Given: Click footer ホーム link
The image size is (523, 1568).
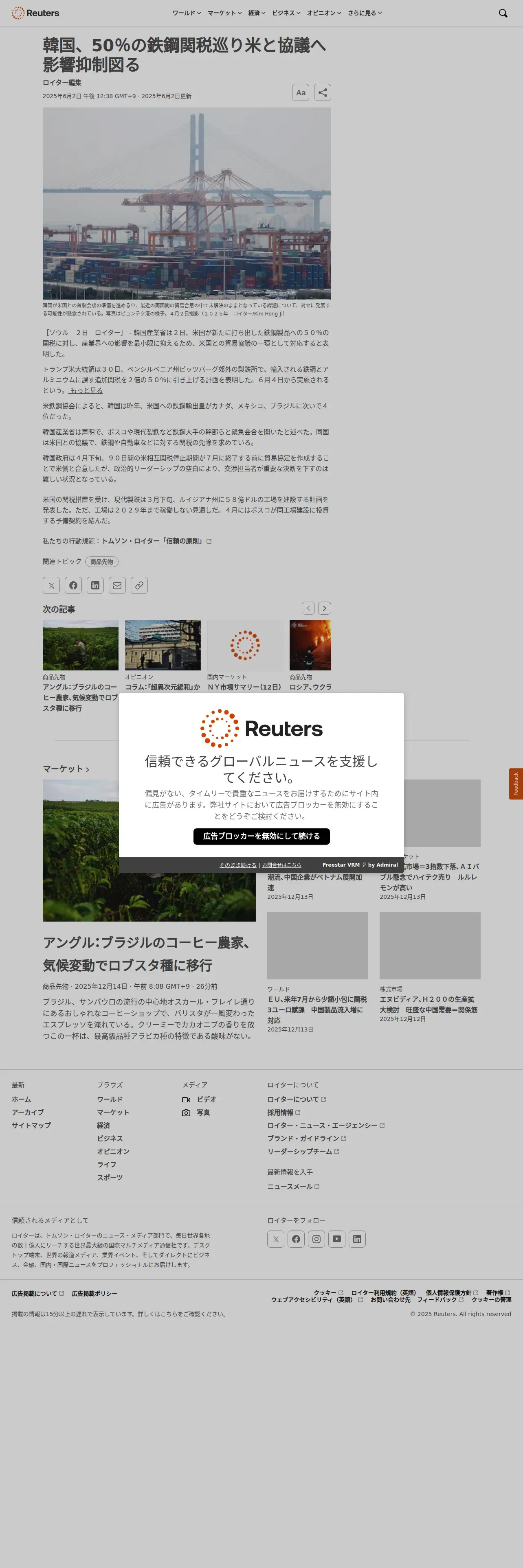Looking at the screenshot, I should tap(21, 1099).
